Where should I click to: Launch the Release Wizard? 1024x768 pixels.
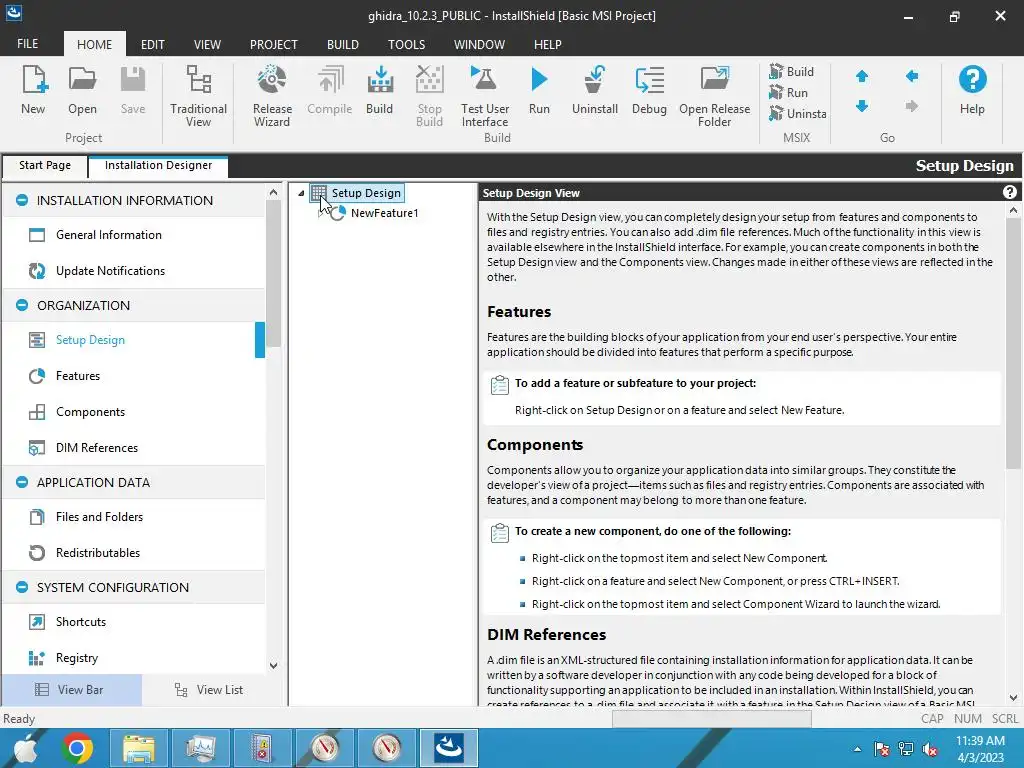(272, 95)
